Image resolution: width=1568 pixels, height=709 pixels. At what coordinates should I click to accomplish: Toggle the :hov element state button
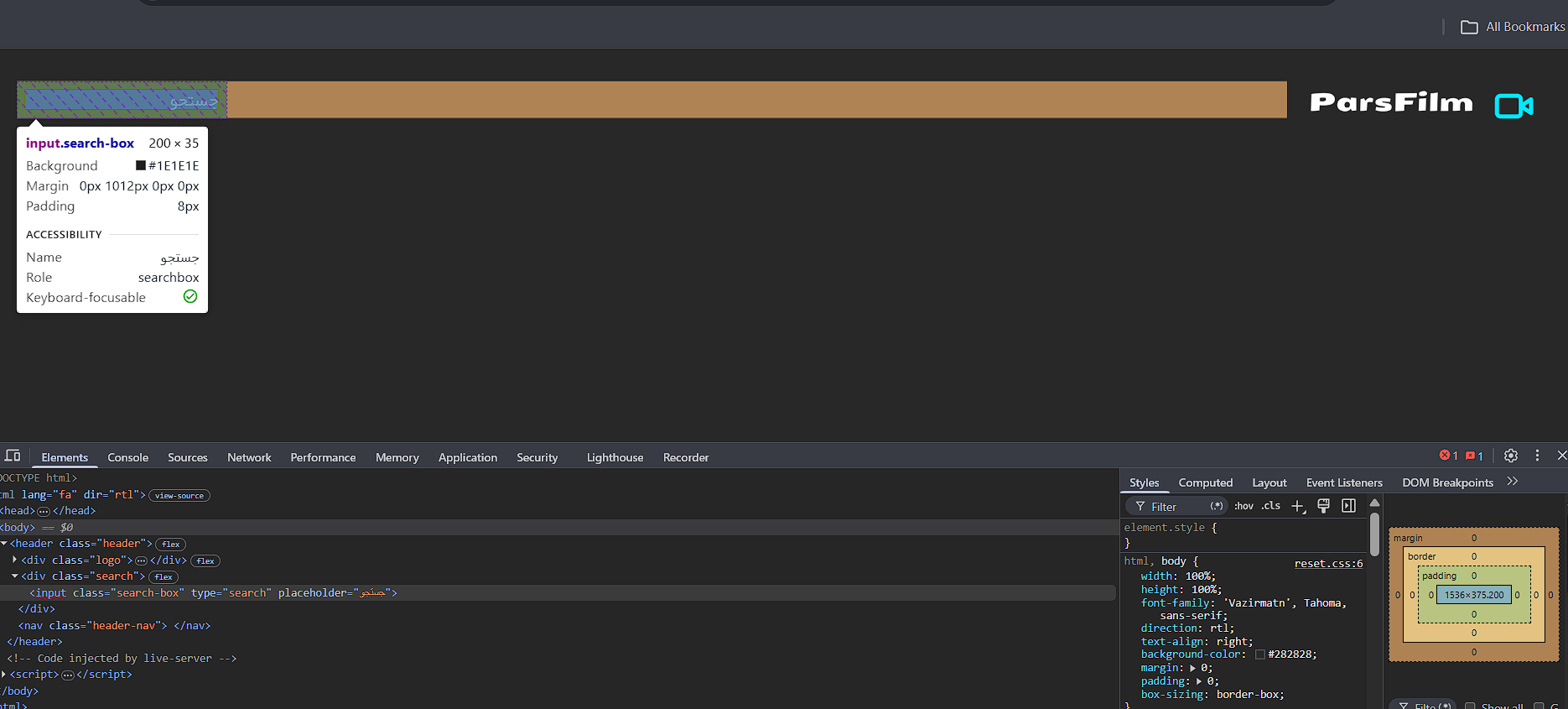(1243, 506)
